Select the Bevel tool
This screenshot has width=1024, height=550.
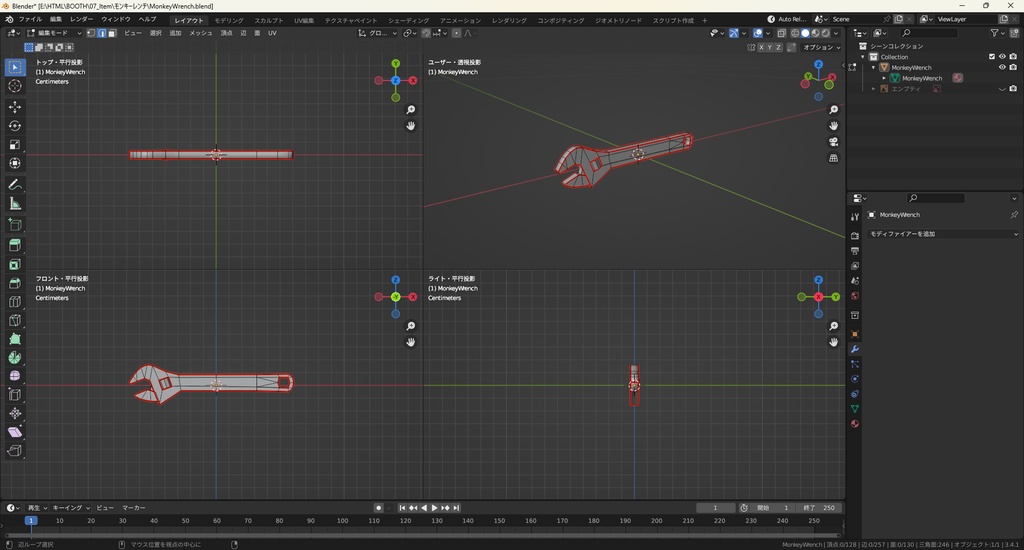[15, 283]
